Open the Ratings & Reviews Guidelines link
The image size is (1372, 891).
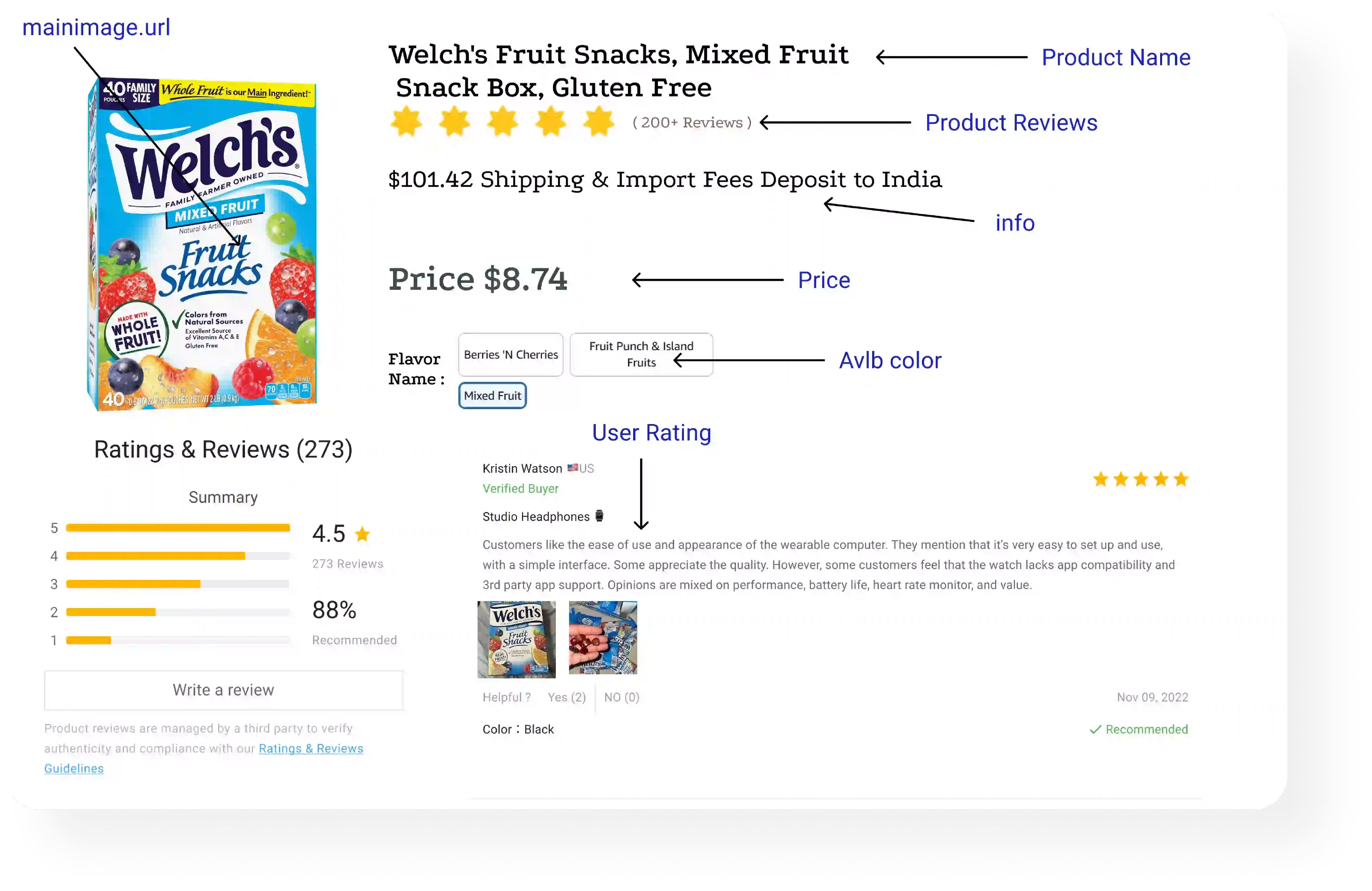[x=311, y=749]
